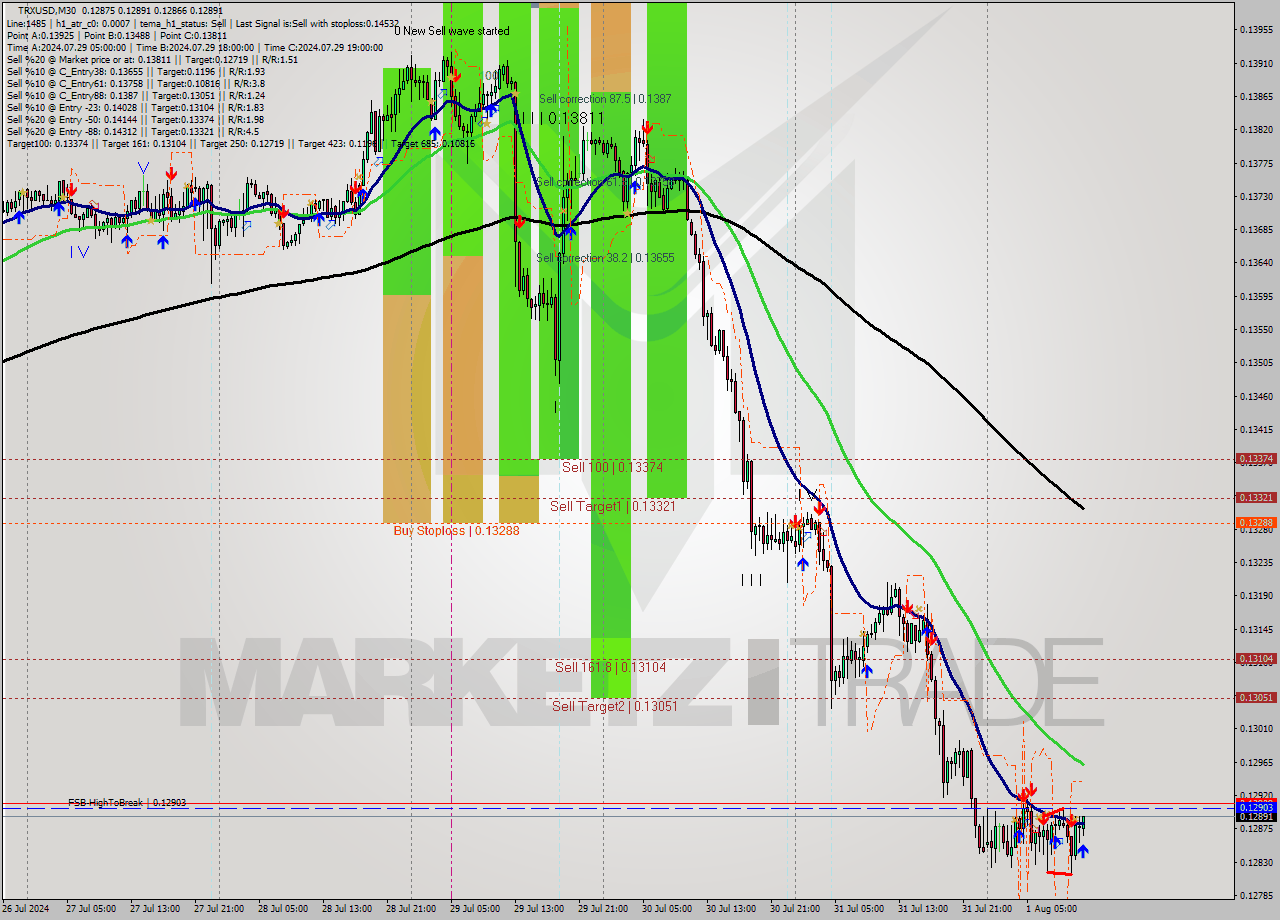Click the '0.13811' point C value label
The image size is (1280, 920).
(x=576, y=118)
